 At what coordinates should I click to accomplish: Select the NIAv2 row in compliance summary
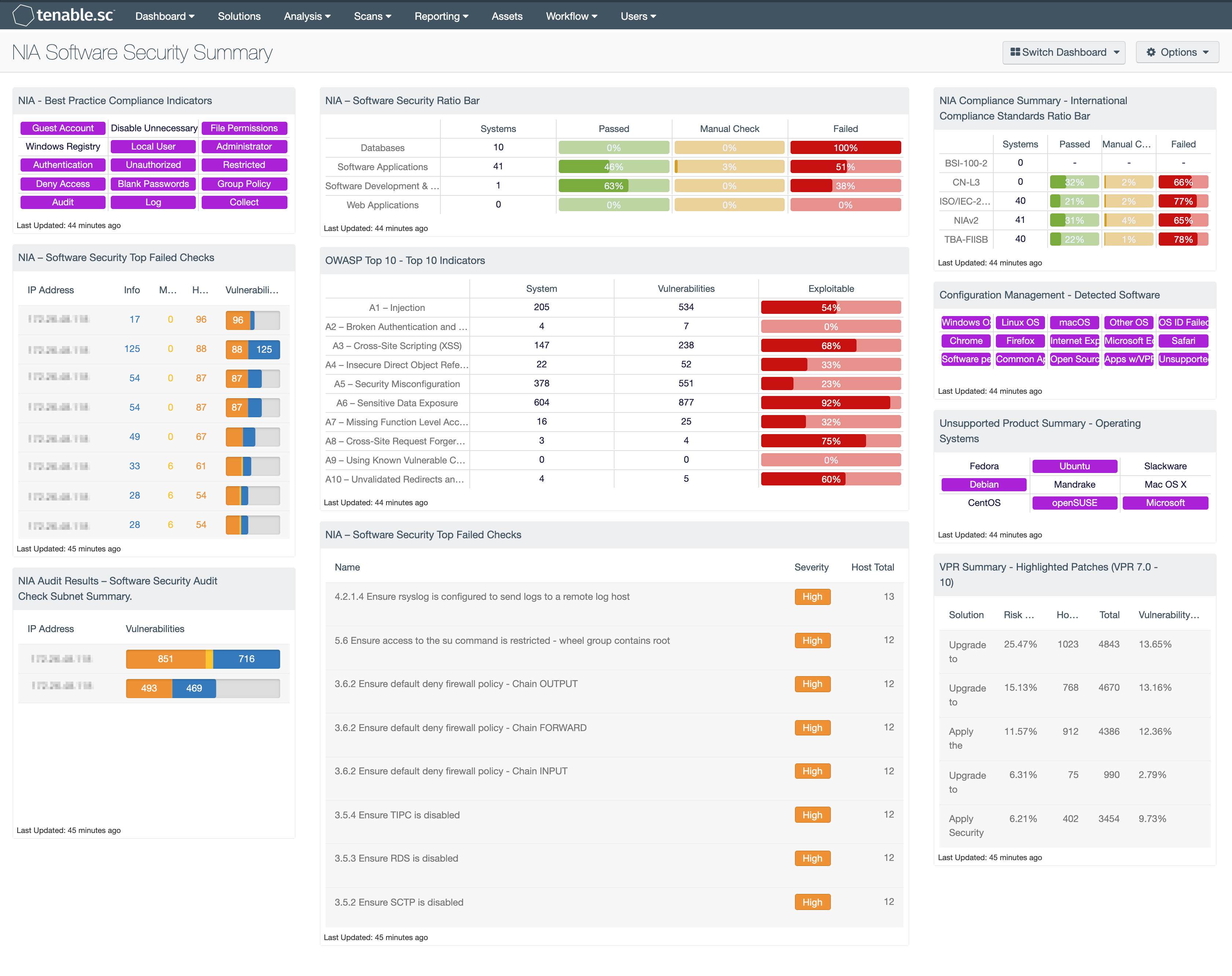point(1075,220)
